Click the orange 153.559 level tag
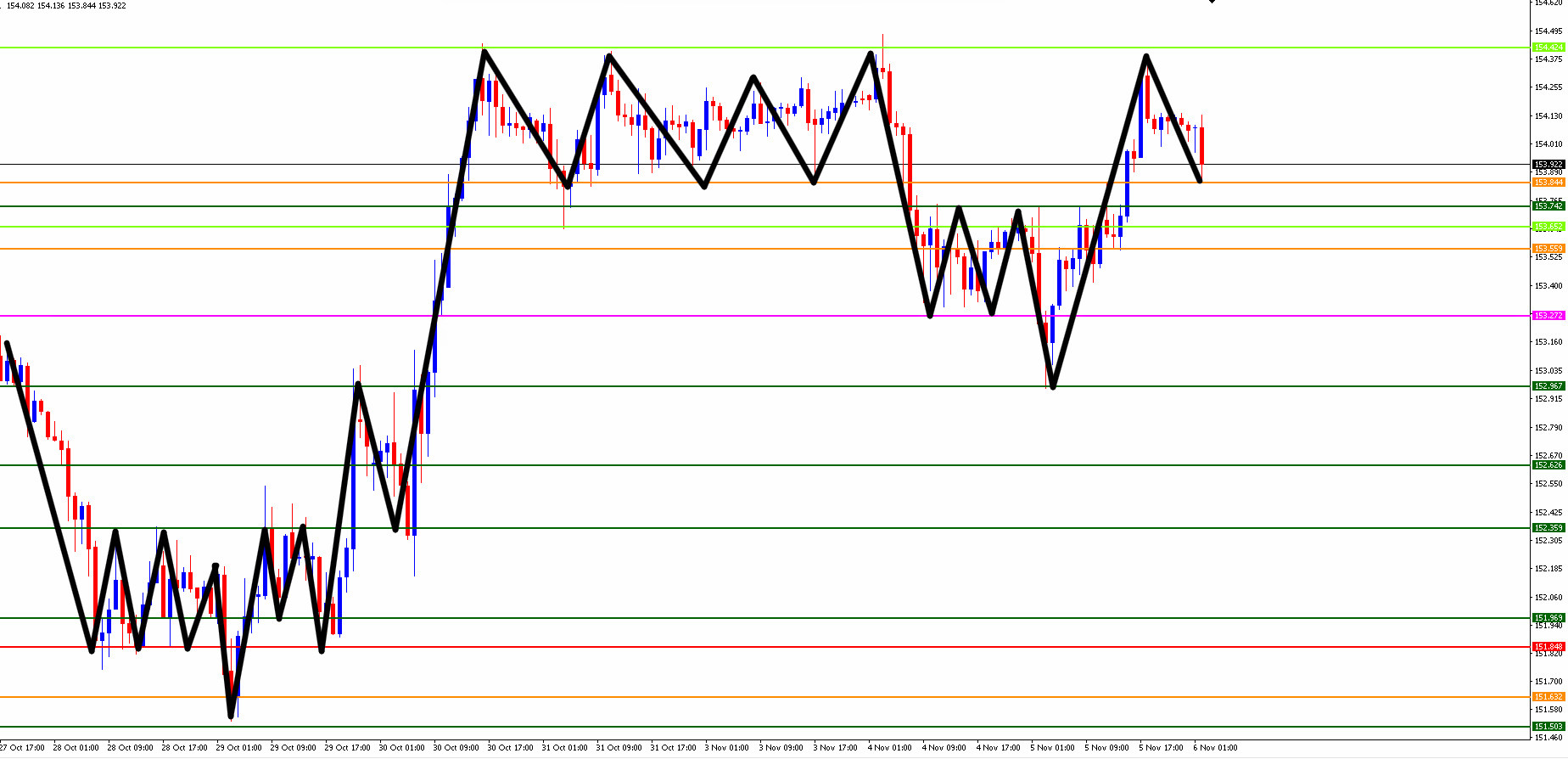 1548,249
